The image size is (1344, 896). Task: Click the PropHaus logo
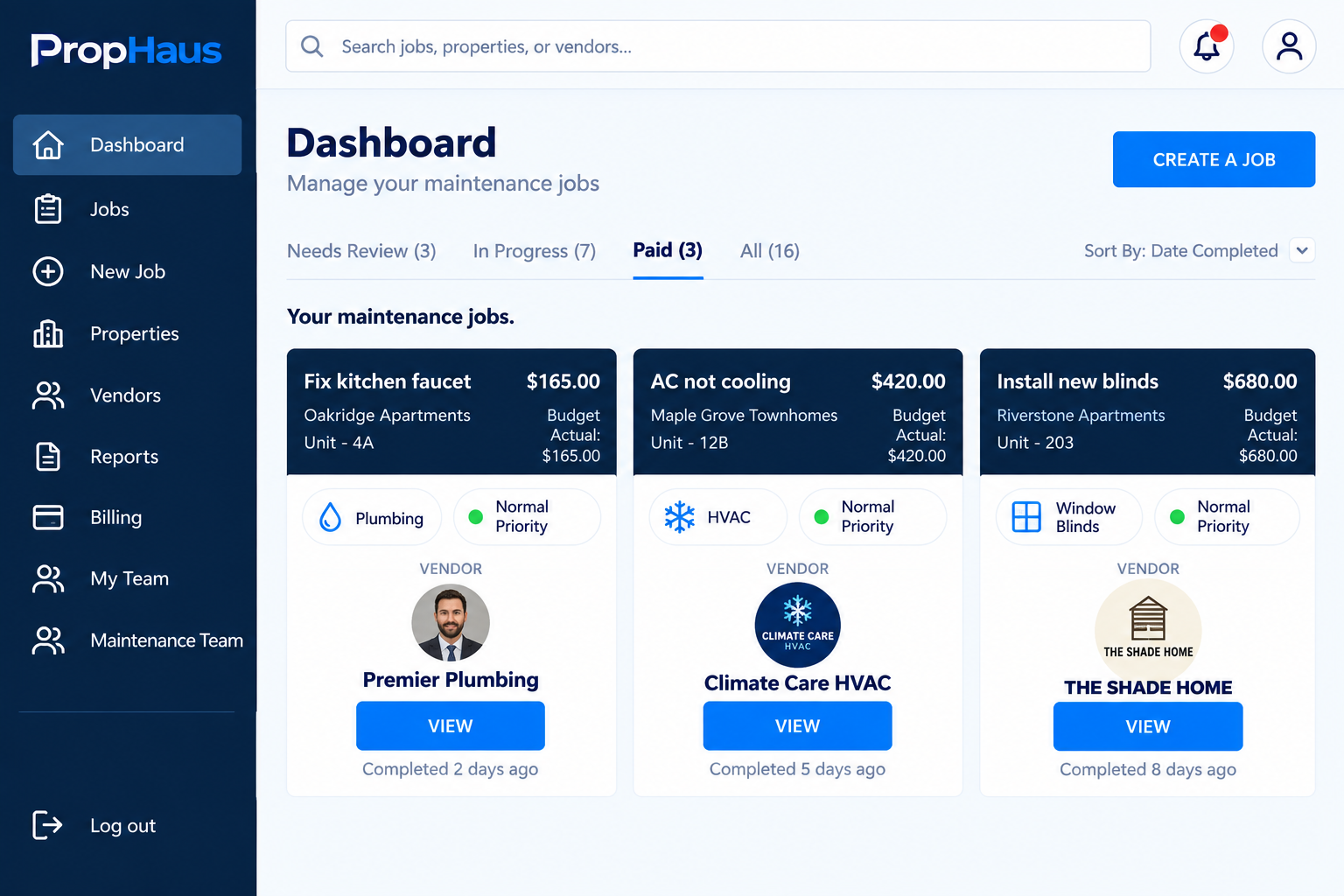(x=126, y=50)
